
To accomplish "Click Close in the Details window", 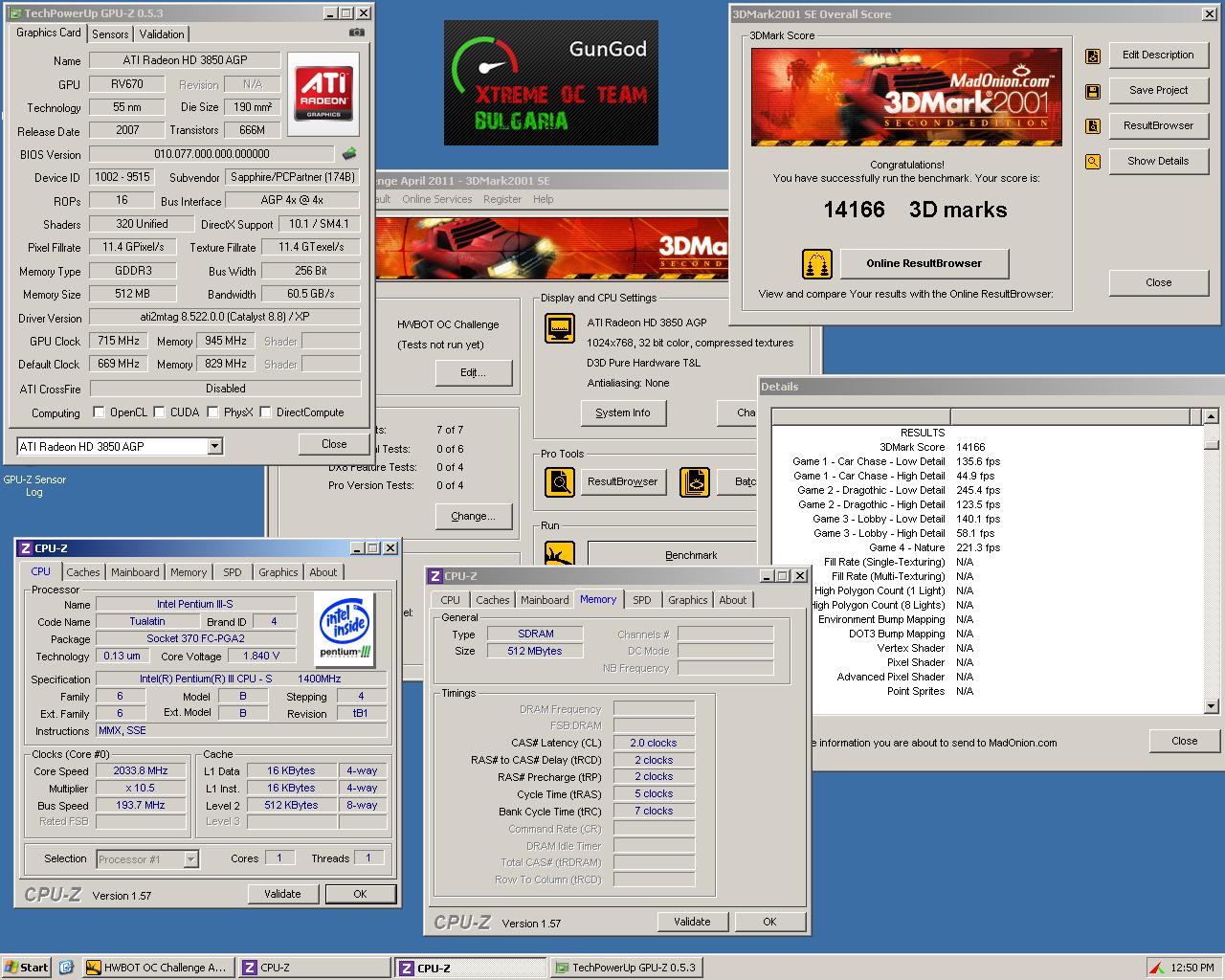I will point(1185,741).
